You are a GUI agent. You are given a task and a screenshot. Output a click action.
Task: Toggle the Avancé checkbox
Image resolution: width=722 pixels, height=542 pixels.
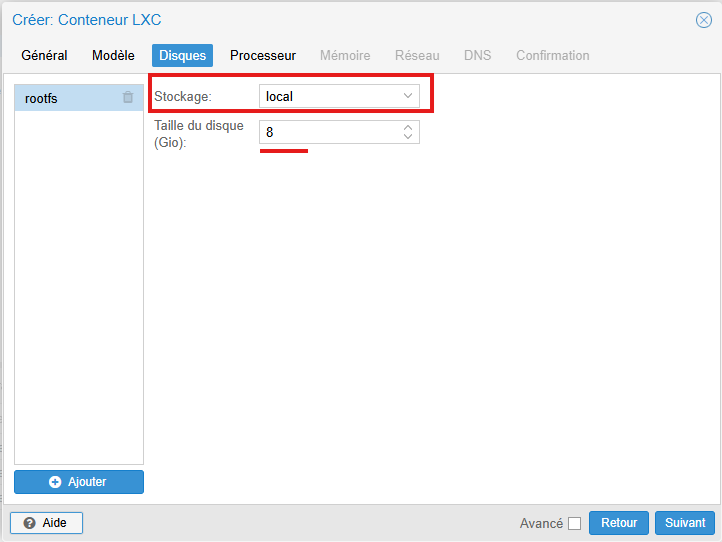(x=574, y=524)
